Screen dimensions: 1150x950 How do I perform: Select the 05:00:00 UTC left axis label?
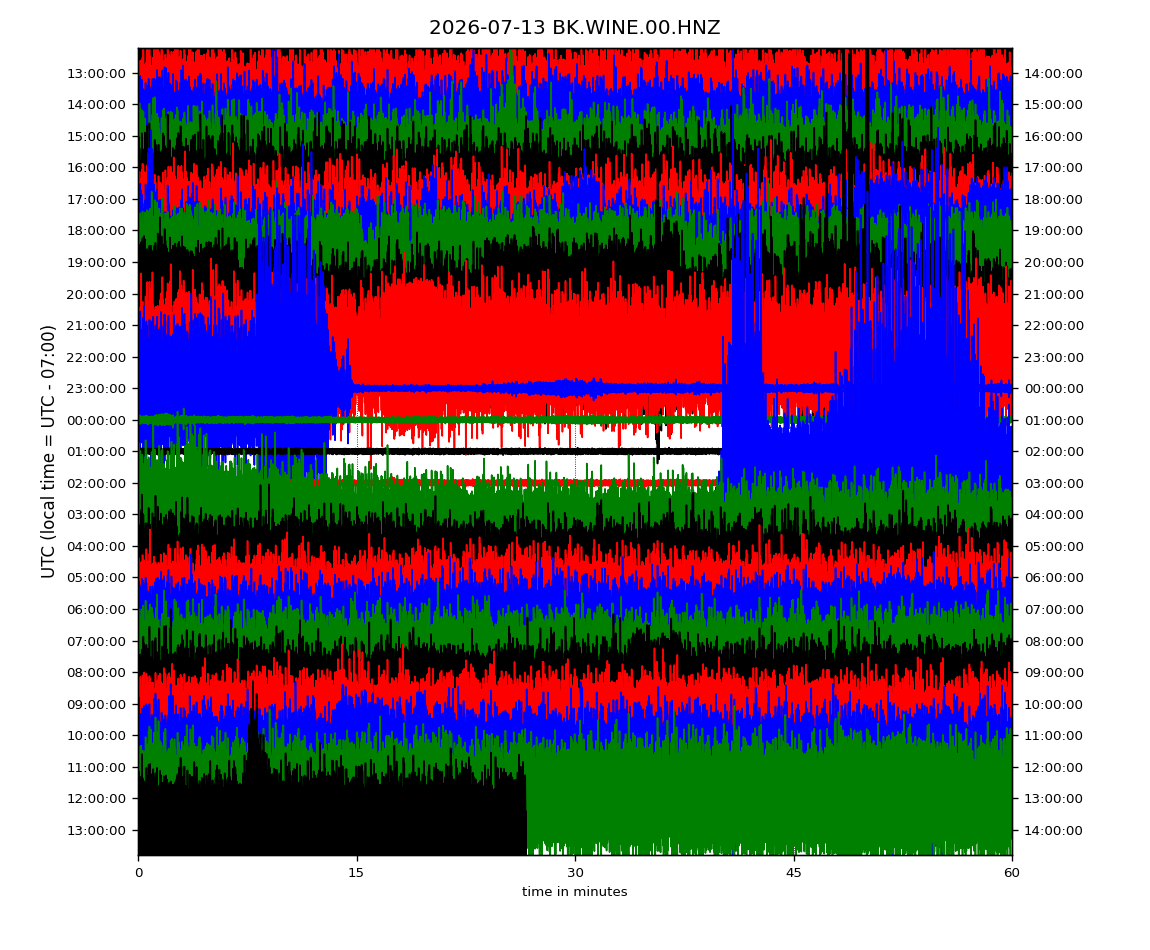pos(96,578)
